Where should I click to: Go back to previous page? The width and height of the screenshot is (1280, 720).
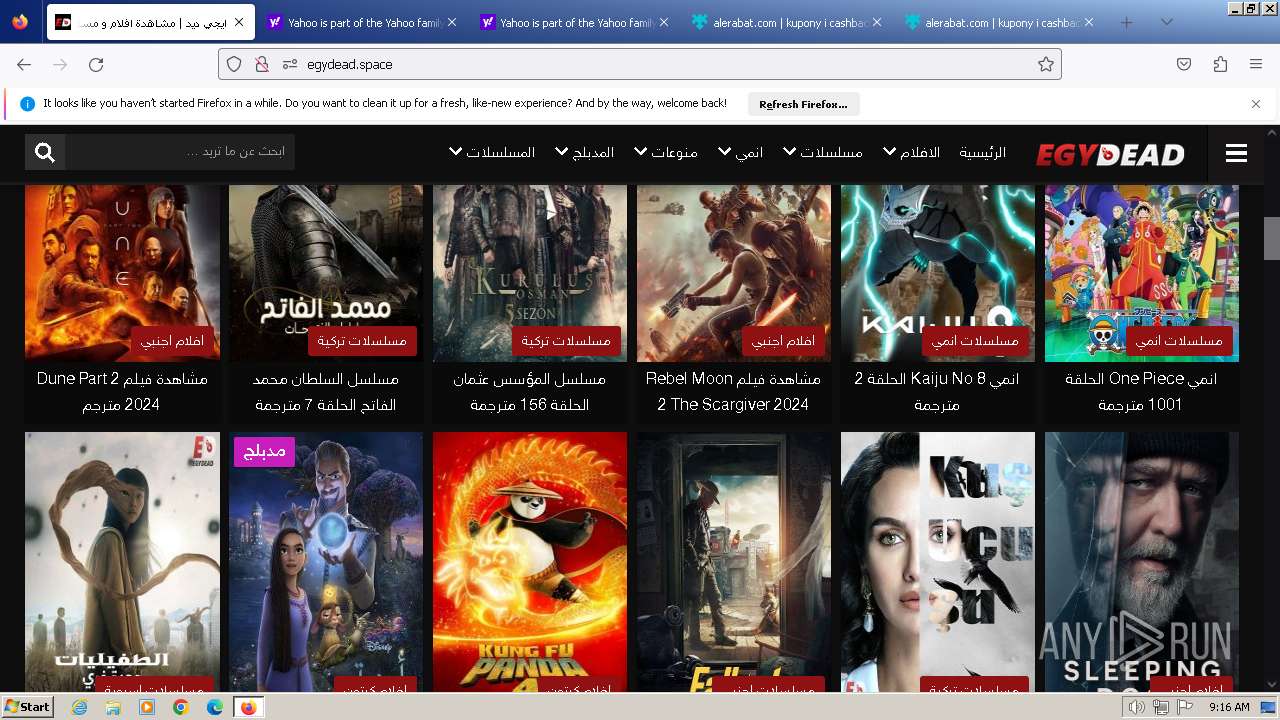coord(24,64)
